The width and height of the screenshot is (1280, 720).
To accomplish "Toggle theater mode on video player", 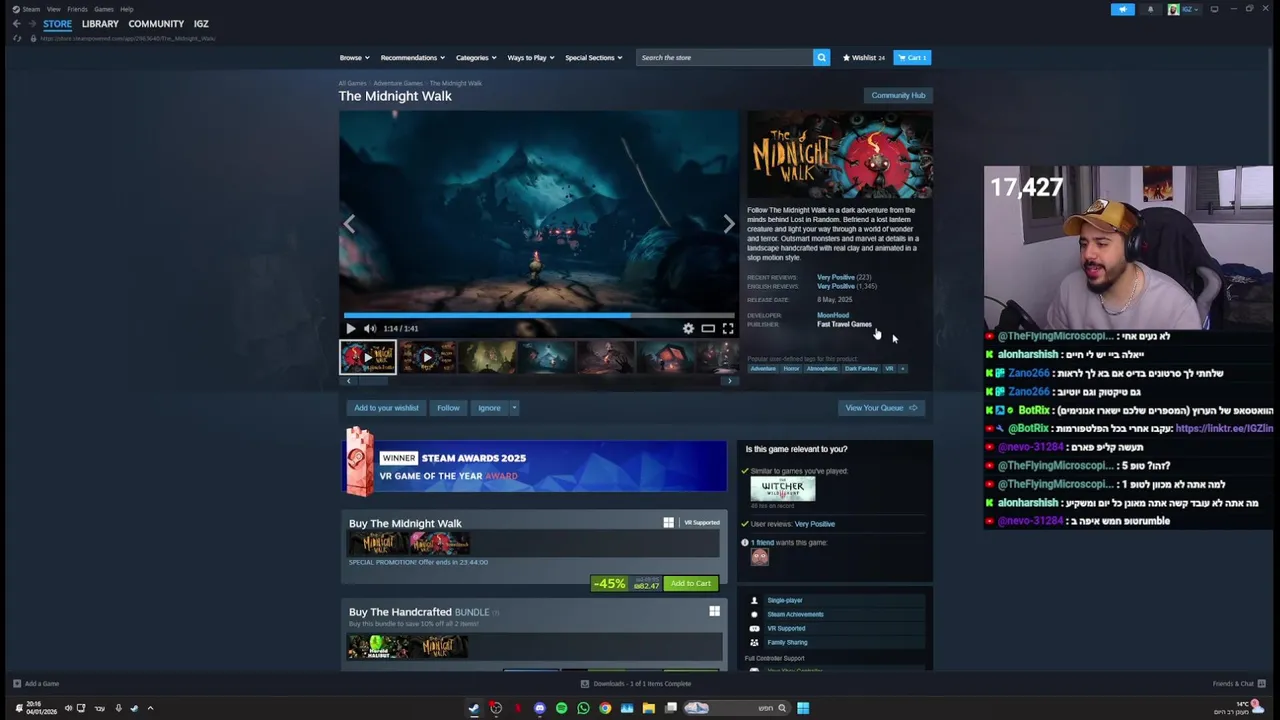I will click(x=708, y=328).
